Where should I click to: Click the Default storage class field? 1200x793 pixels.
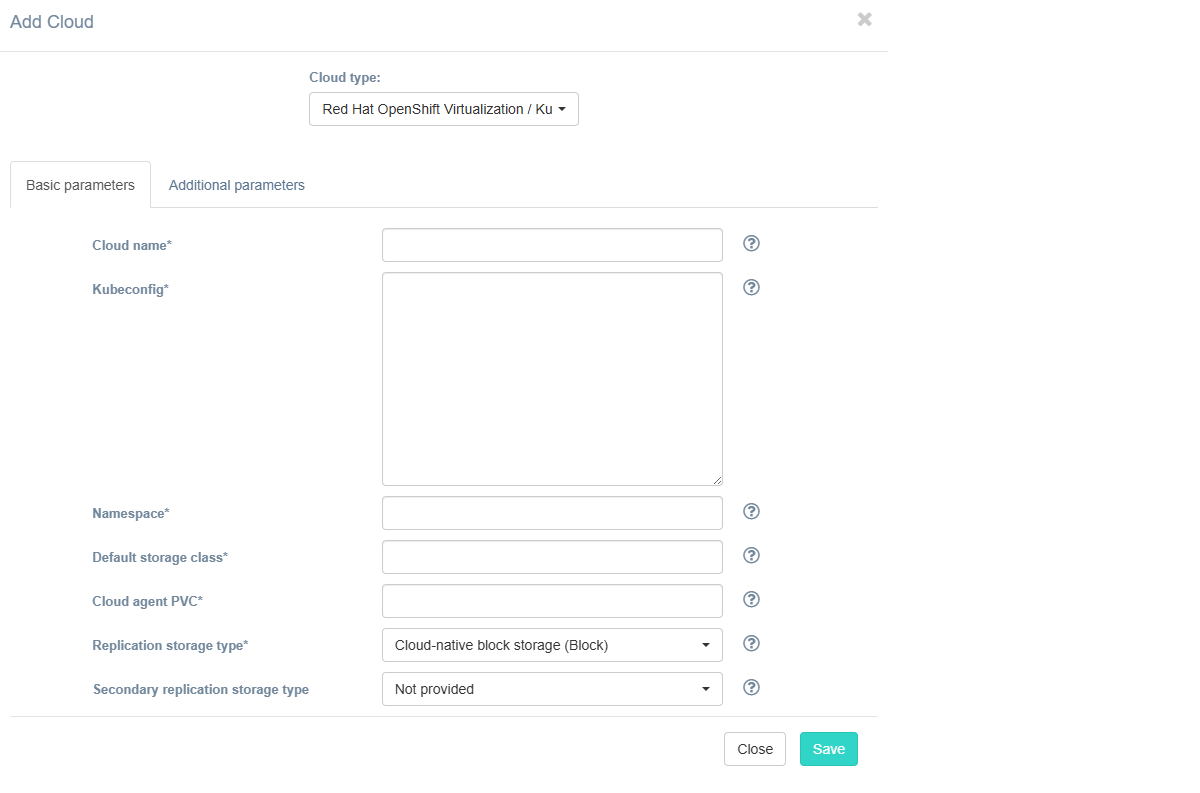[552, 557]
